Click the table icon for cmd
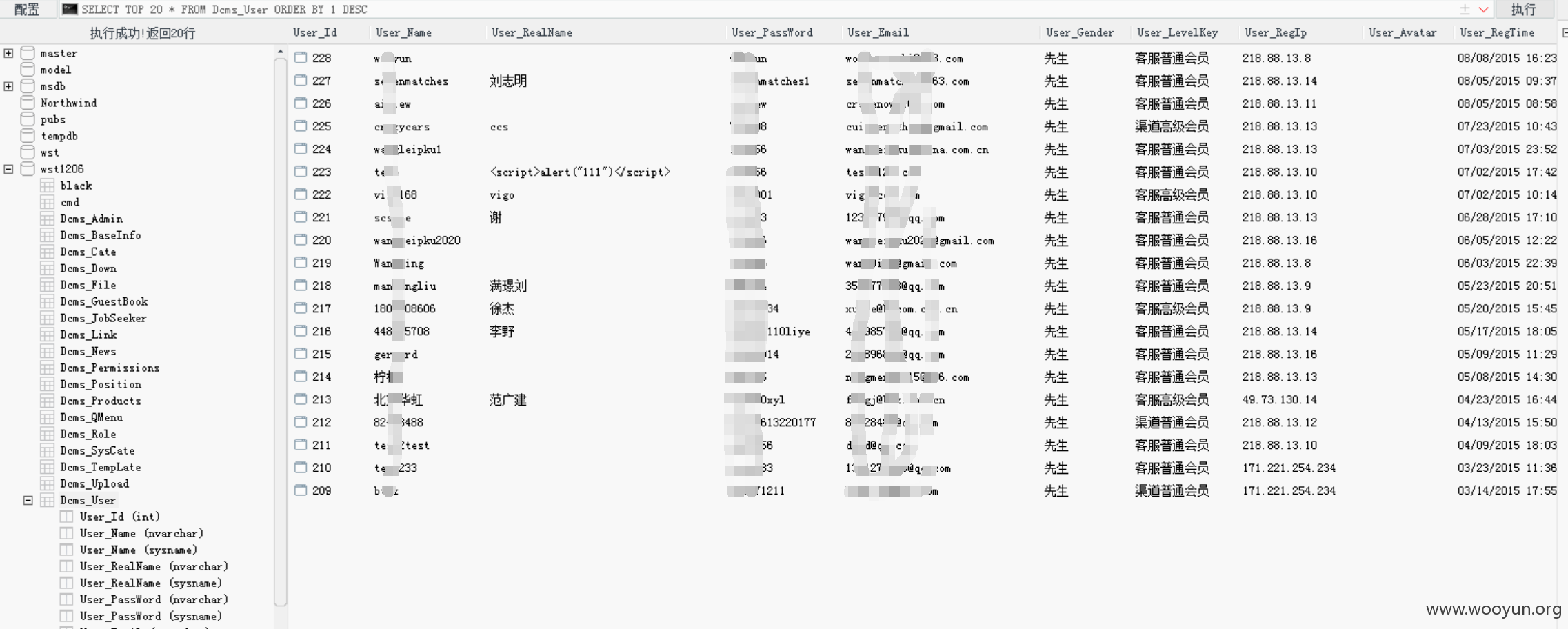 (x=48, y=202)
